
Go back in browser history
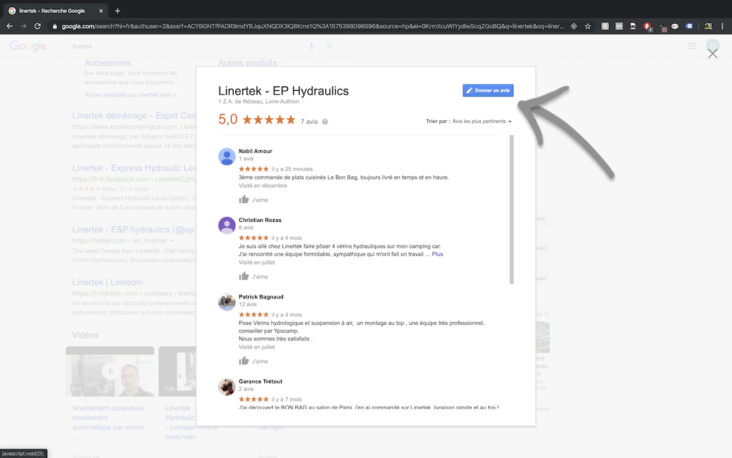tap(9, 26)
